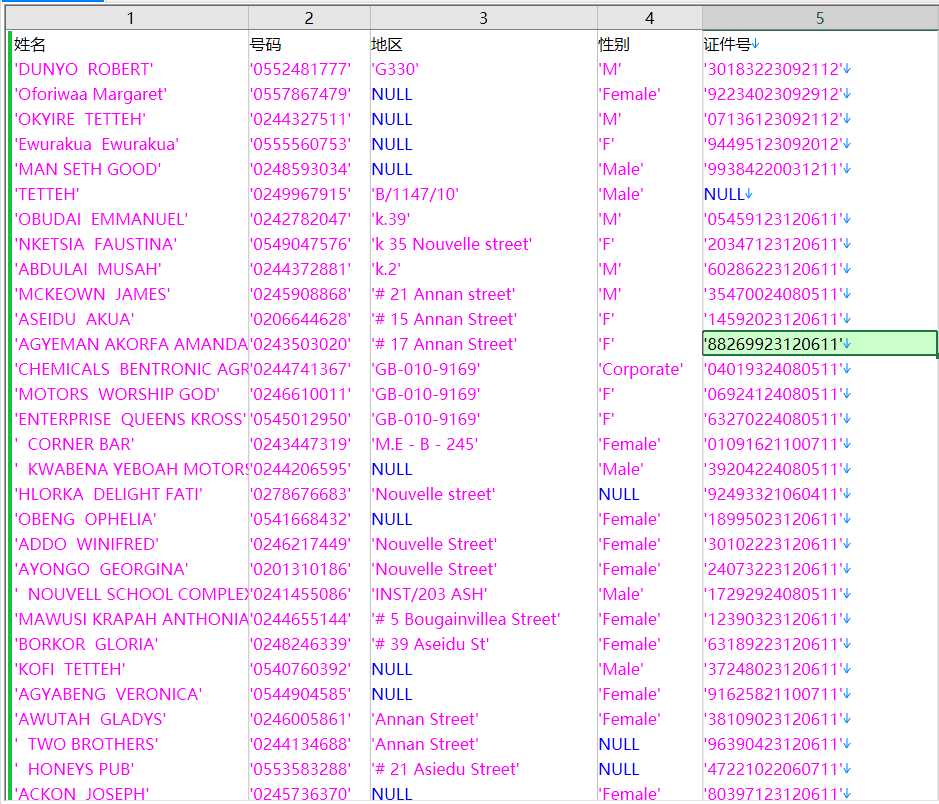Select cell 'CHEMICALS BENTRONIC AGR'
Screen dimensions: 939x804
tap(131, 369)
